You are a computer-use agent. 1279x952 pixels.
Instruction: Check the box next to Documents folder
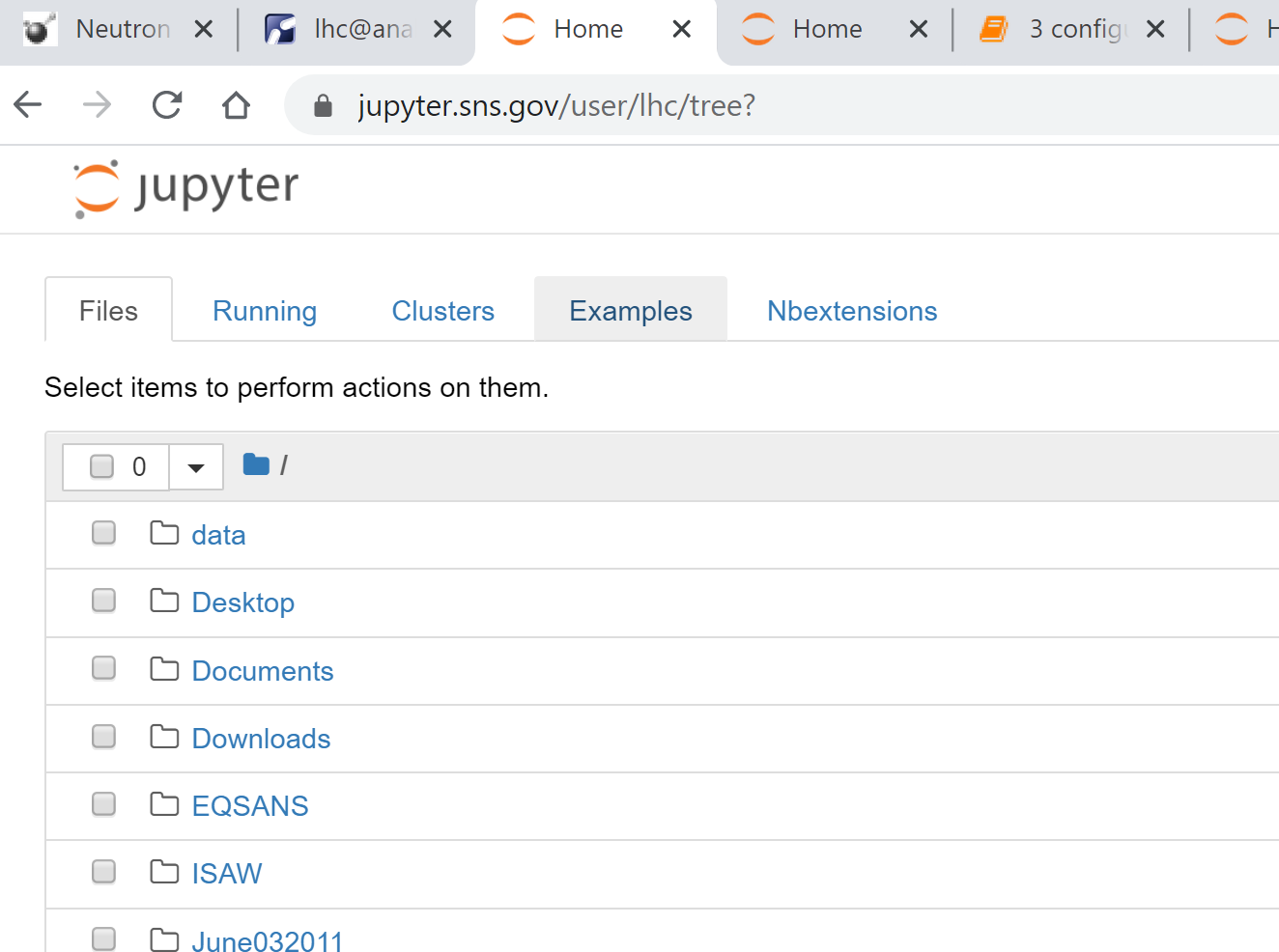103,668
